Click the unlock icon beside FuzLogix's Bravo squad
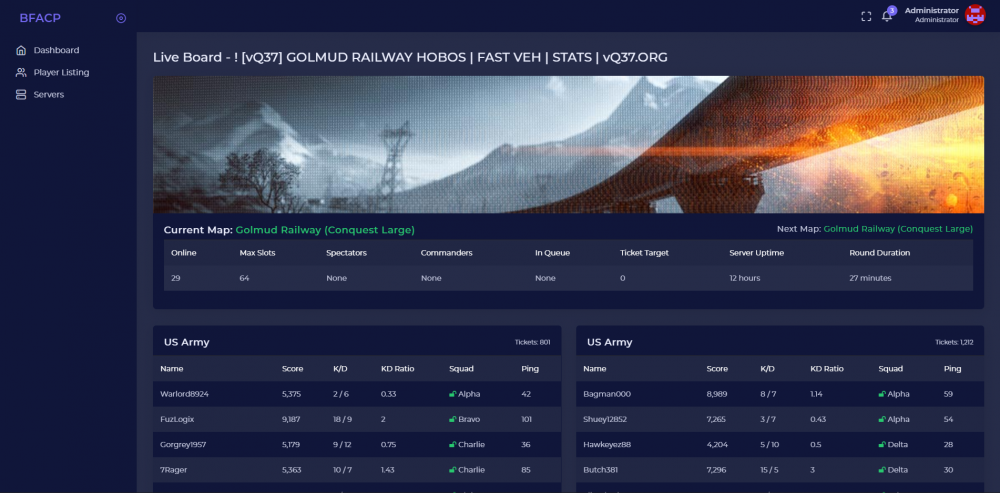The width and height of the screenshot is (1000, 493). (x=452, y=420)
